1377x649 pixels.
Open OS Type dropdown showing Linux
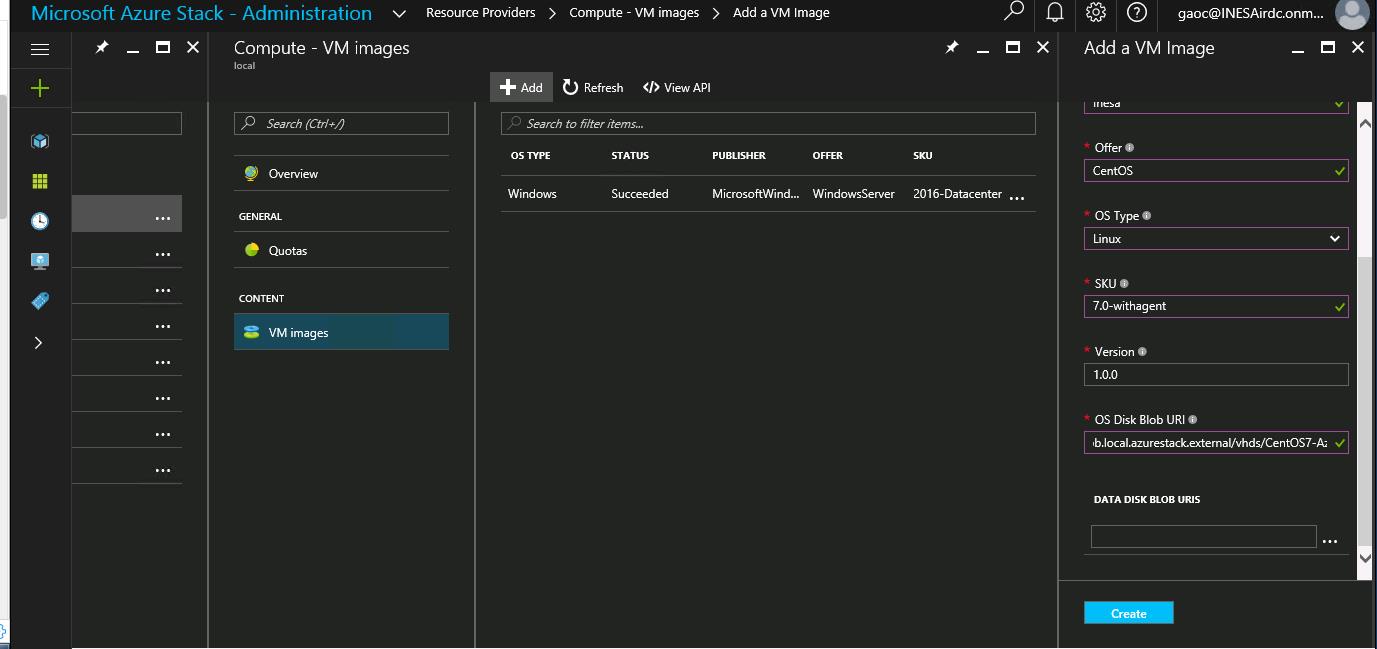click(x=1216, y=238)
